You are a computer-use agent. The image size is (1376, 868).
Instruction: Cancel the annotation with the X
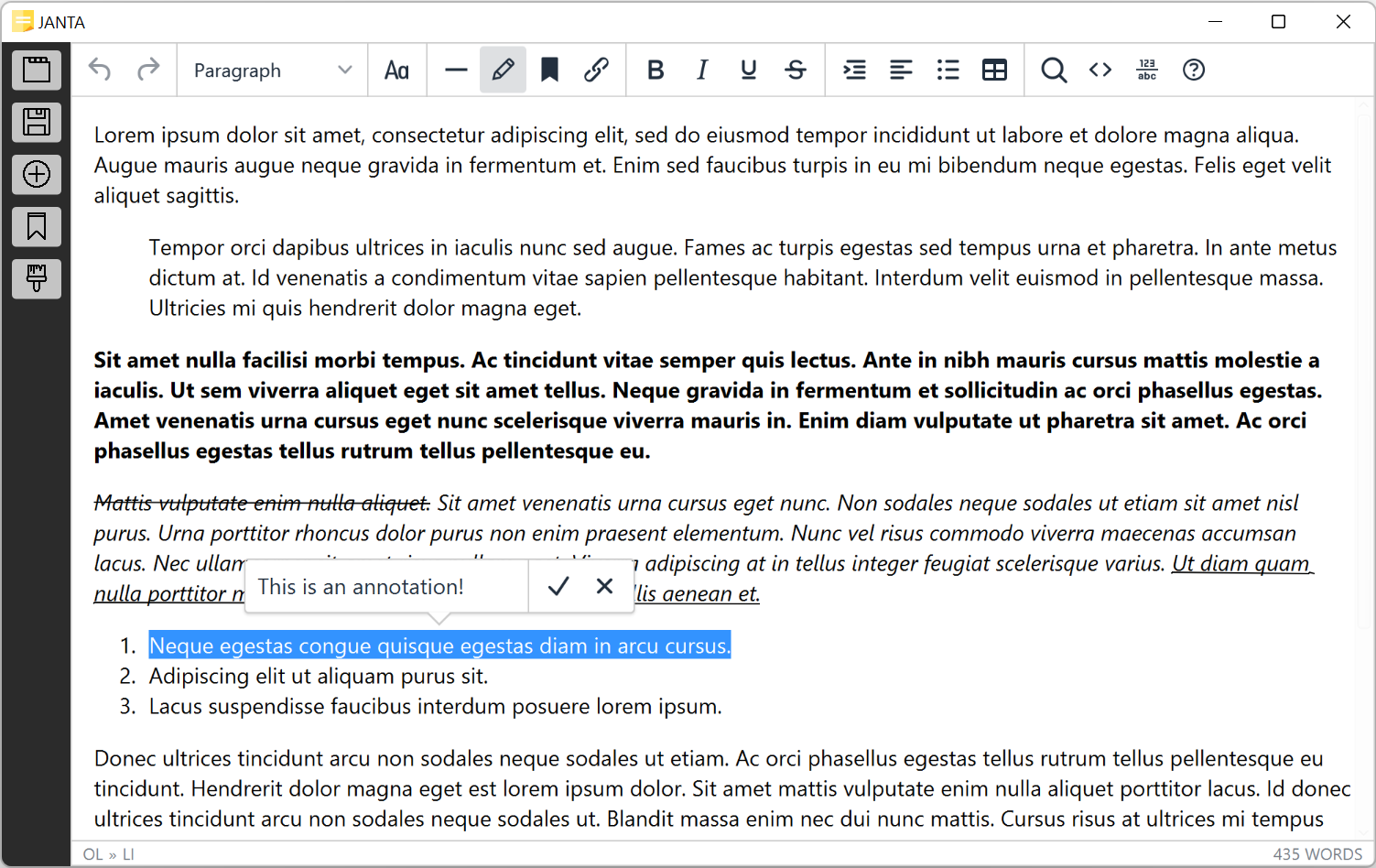(604, 586)
